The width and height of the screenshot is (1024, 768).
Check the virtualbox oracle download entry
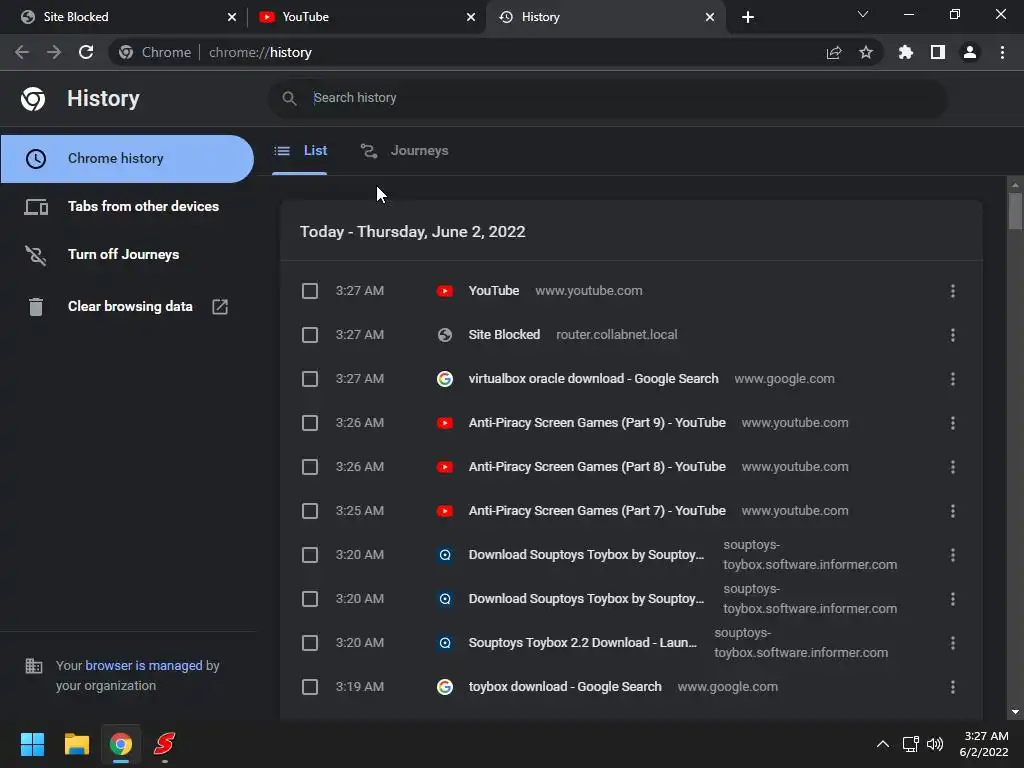coord(310,379)
